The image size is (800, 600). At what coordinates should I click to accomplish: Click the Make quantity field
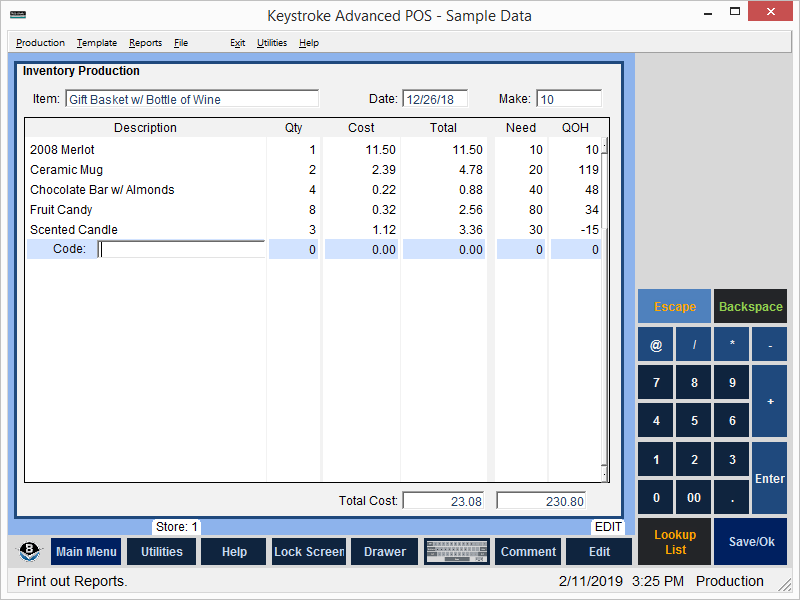pos(569,99)
